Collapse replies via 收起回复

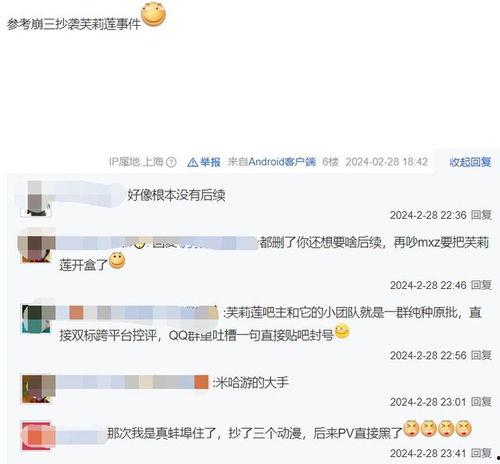coord(470,162)
